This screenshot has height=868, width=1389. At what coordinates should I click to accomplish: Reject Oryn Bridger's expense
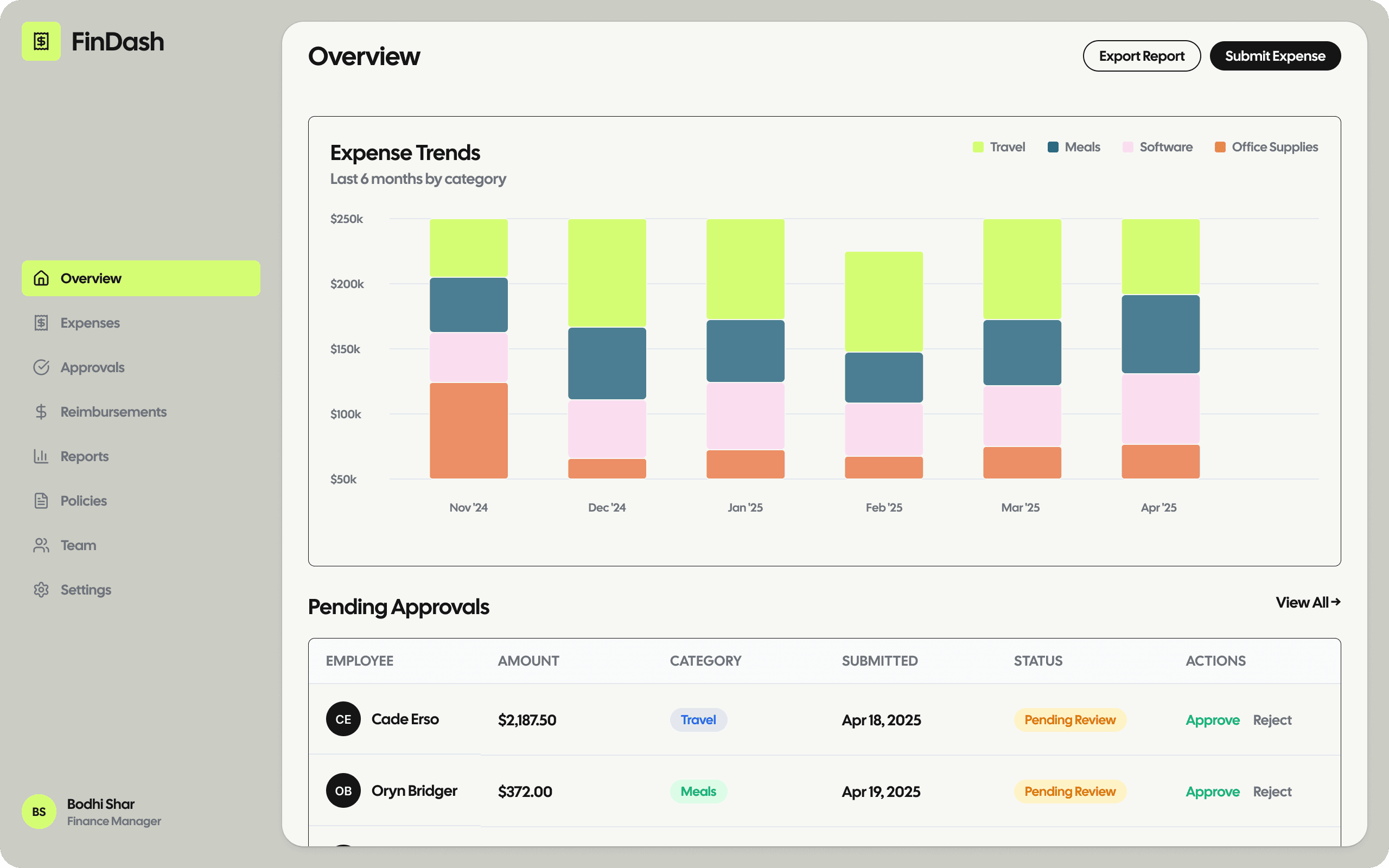click(x=1272, y=792)
